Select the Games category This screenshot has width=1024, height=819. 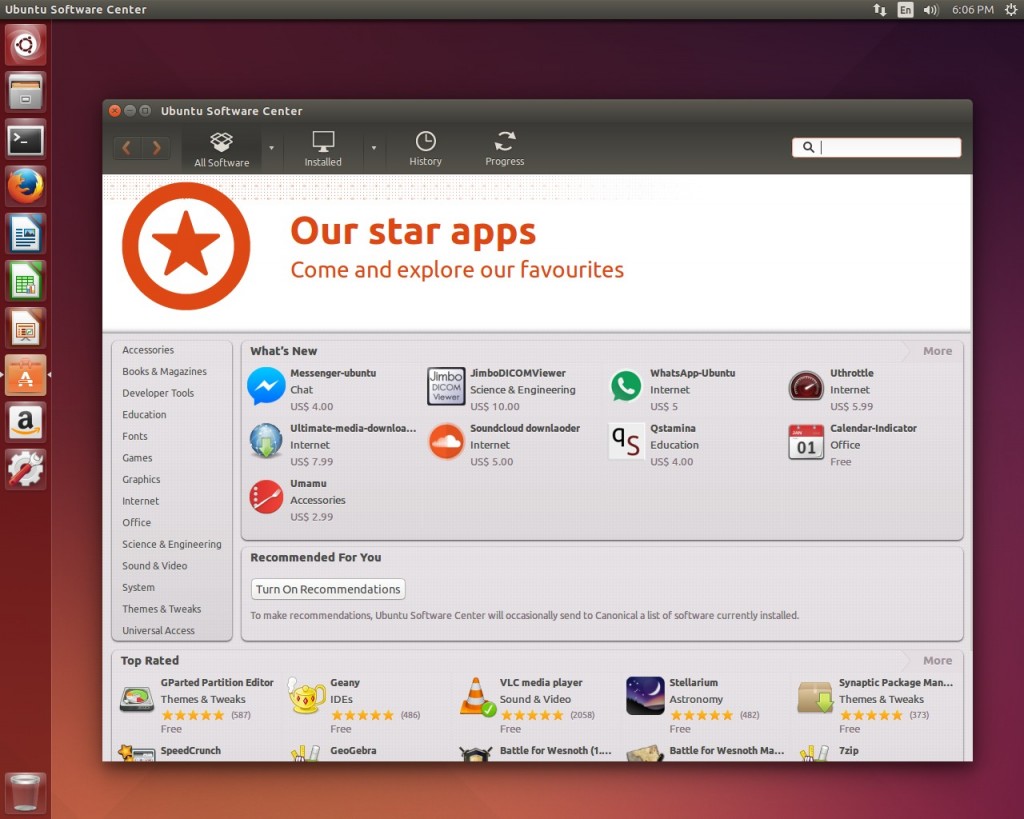tap(140, 458)
